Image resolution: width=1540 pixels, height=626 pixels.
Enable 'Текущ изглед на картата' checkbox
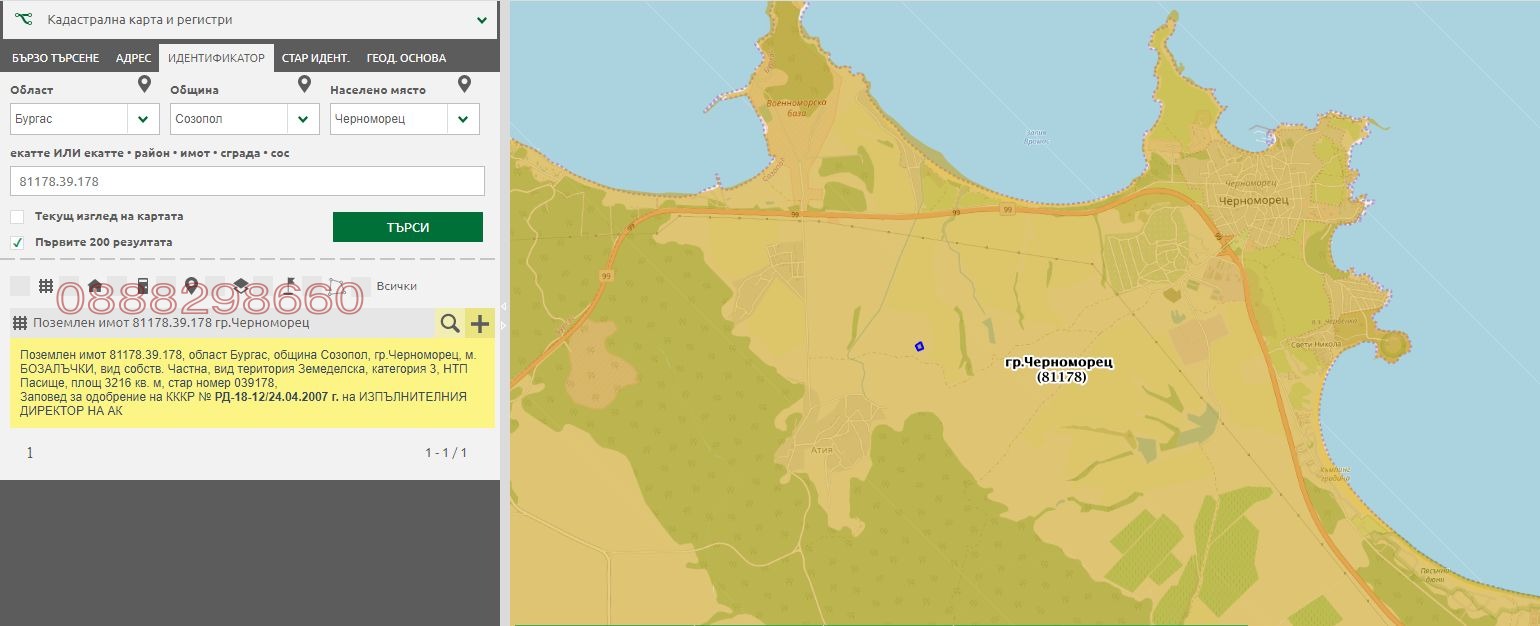[x=17, y=217]
